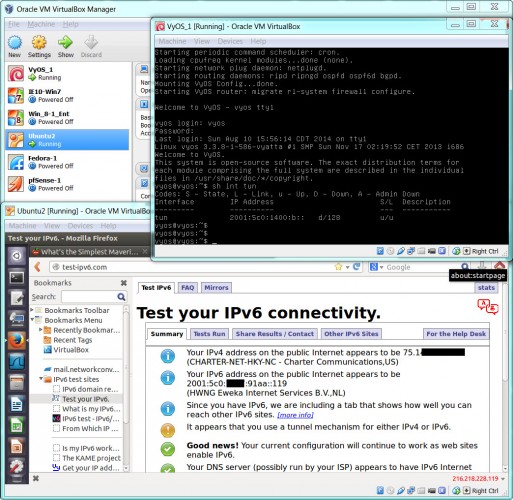This screenshot has width=513, height=500.
Task: Switch to the FAQ tab
Action: (188, 287)
